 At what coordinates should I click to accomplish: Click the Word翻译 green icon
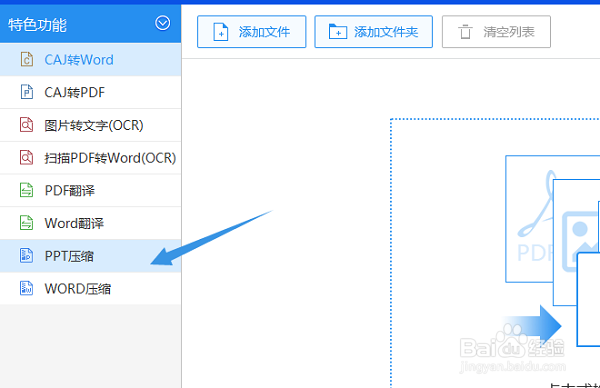26,223
